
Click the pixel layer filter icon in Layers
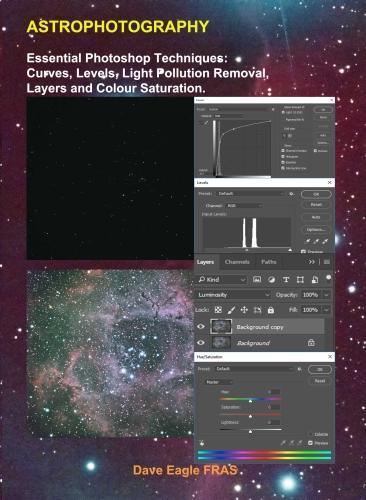pos(257,280)
